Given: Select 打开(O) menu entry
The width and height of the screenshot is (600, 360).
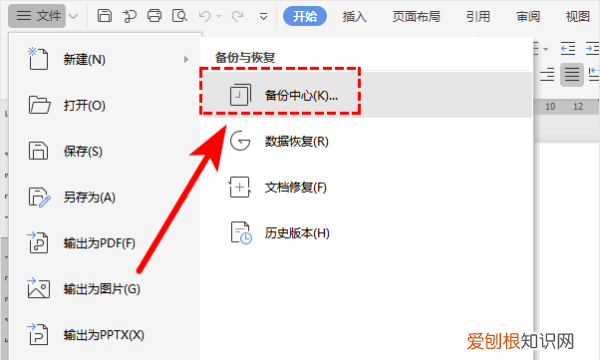Looking at the screenshot, I should point(105,105).
